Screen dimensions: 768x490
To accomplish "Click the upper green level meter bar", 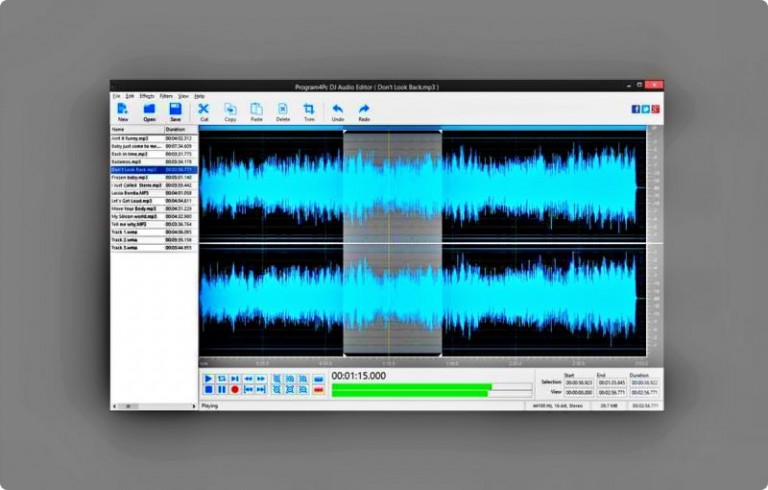I will point(411,387).
